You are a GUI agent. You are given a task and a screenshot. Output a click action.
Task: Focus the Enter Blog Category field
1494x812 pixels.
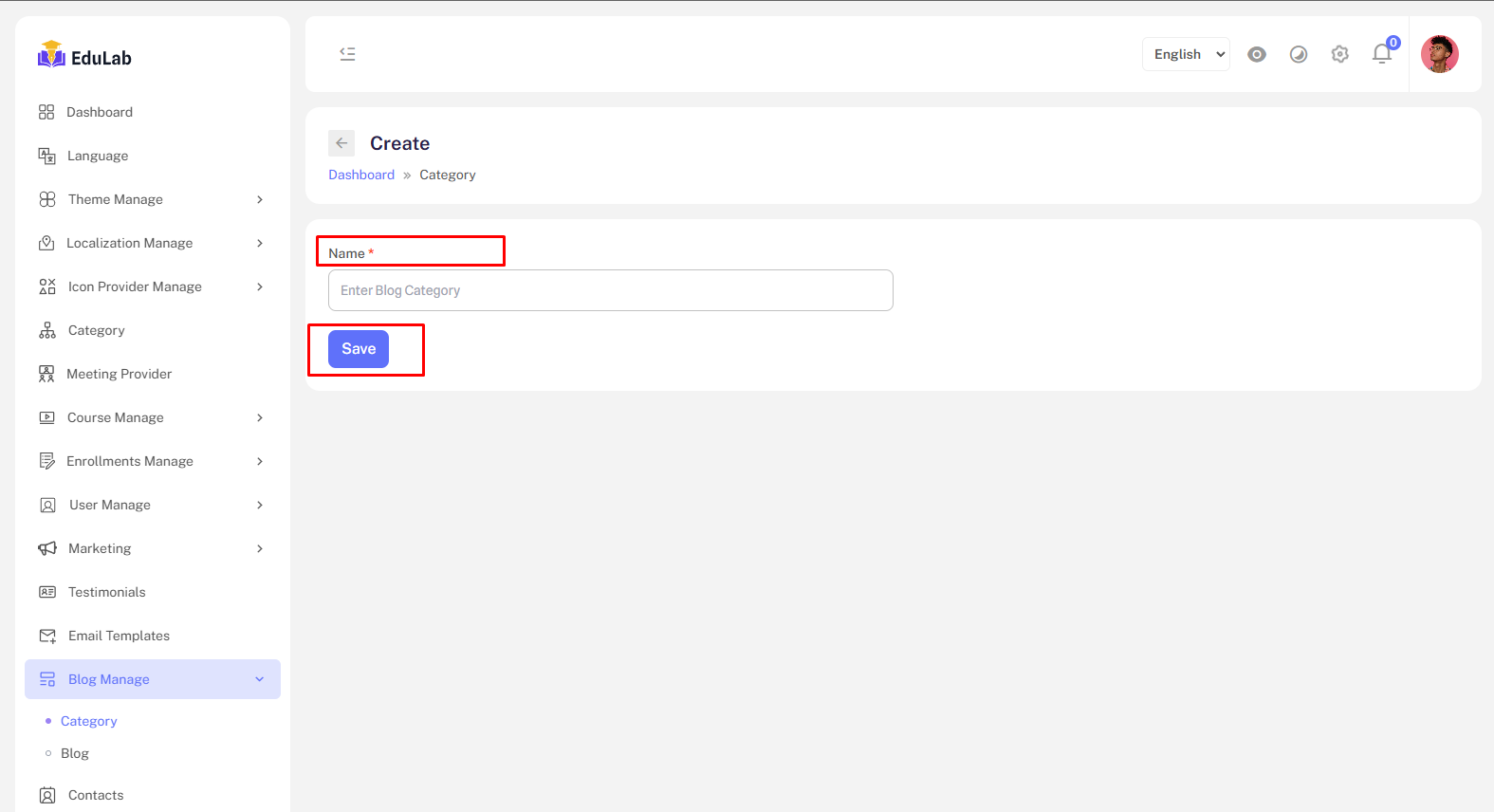pos(610,290)
